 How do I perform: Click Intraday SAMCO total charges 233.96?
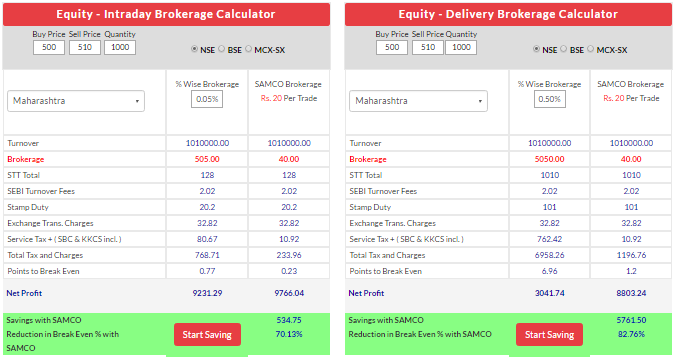(289, 255)
